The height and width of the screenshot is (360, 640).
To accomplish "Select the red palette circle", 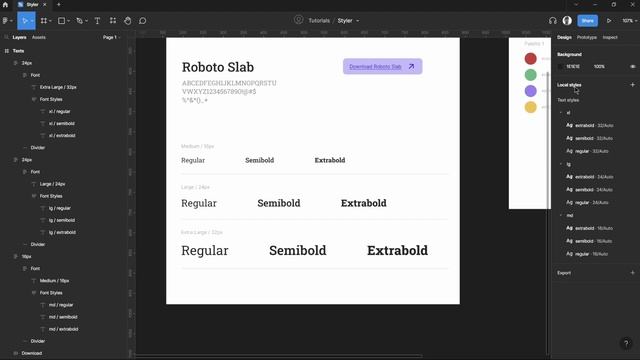I will pyautogui.click(x=530, y=59).
